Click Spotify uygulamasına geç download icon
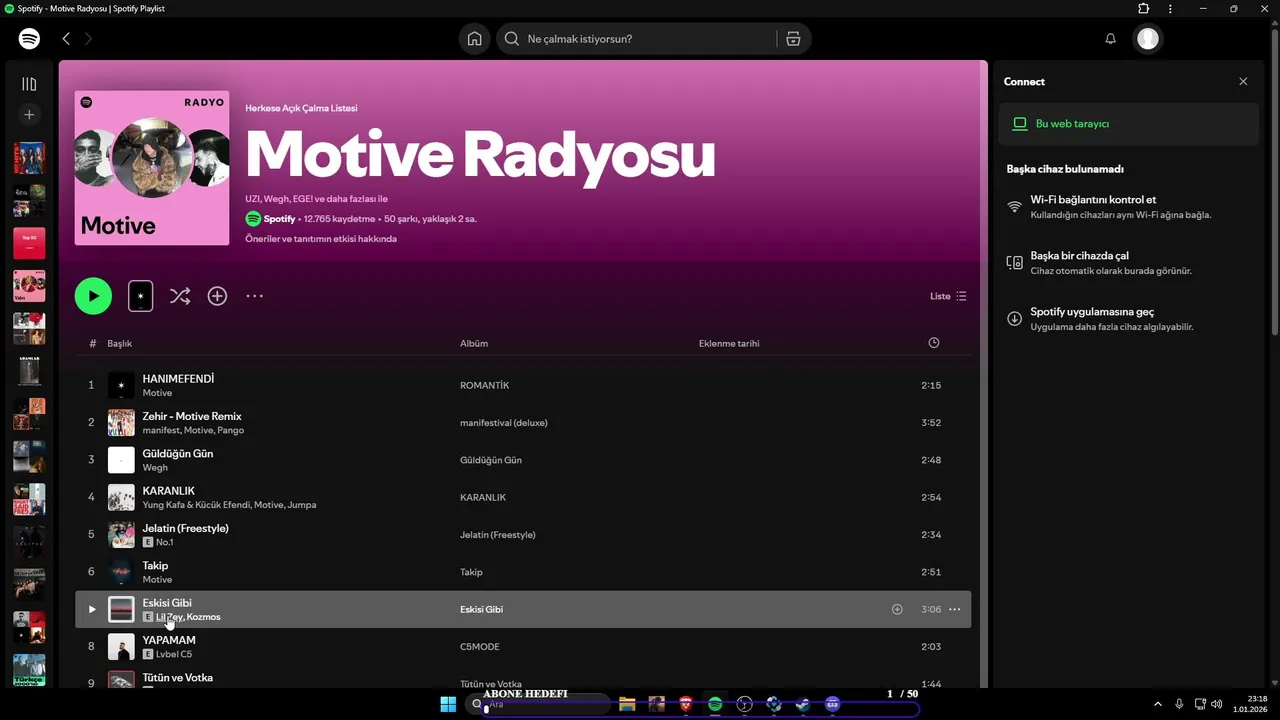The width and height of the screenshot is (1280, 720). pyautogui.click(x=1014, y=319)
